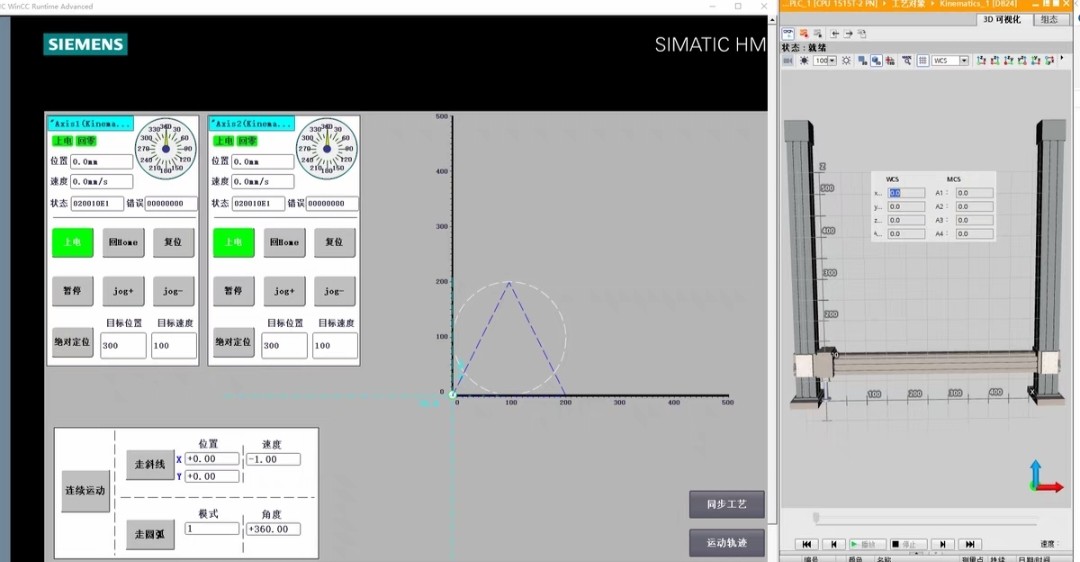Click the trace zoom icon before the grid icon

point(907,61)
